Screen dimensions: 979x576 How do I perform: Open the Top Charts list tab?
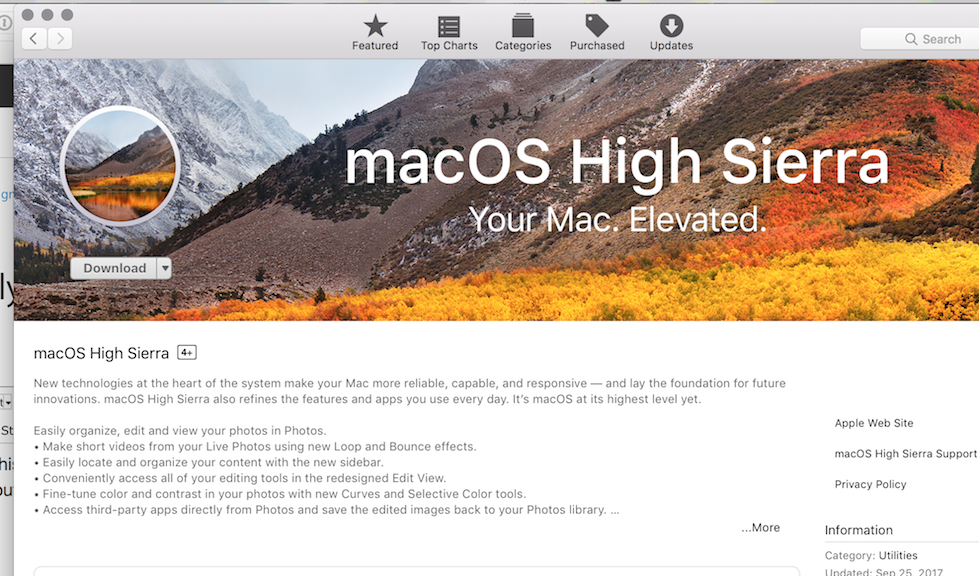pyautogui.click(x=449, y=33)
